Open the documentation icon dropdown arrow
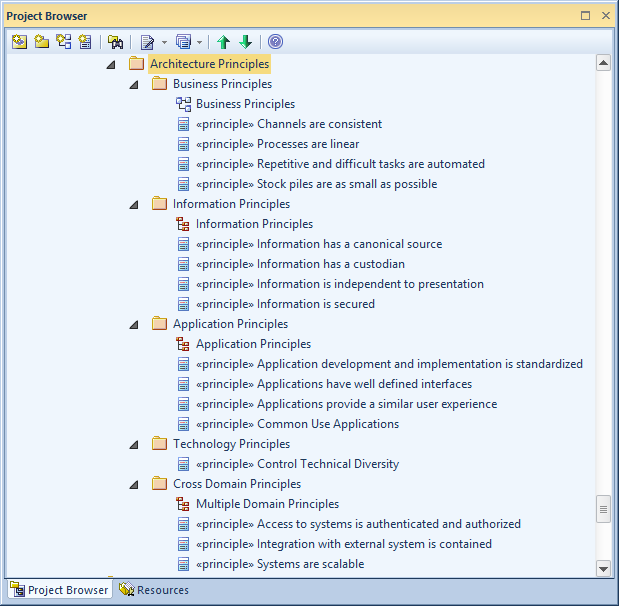This screenshot has width=619, height=606. click(164, 42)
